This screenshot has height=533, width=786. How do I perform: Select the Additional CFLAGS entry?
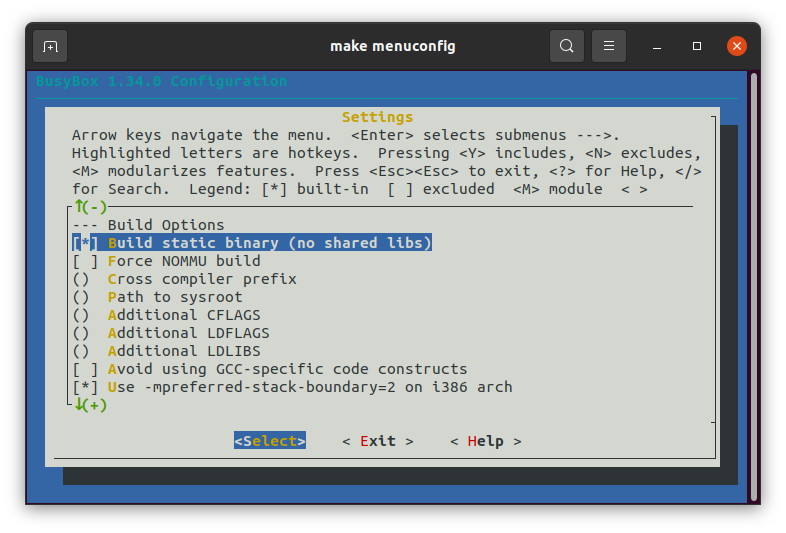pyautogui.click(x=166, y=315)
